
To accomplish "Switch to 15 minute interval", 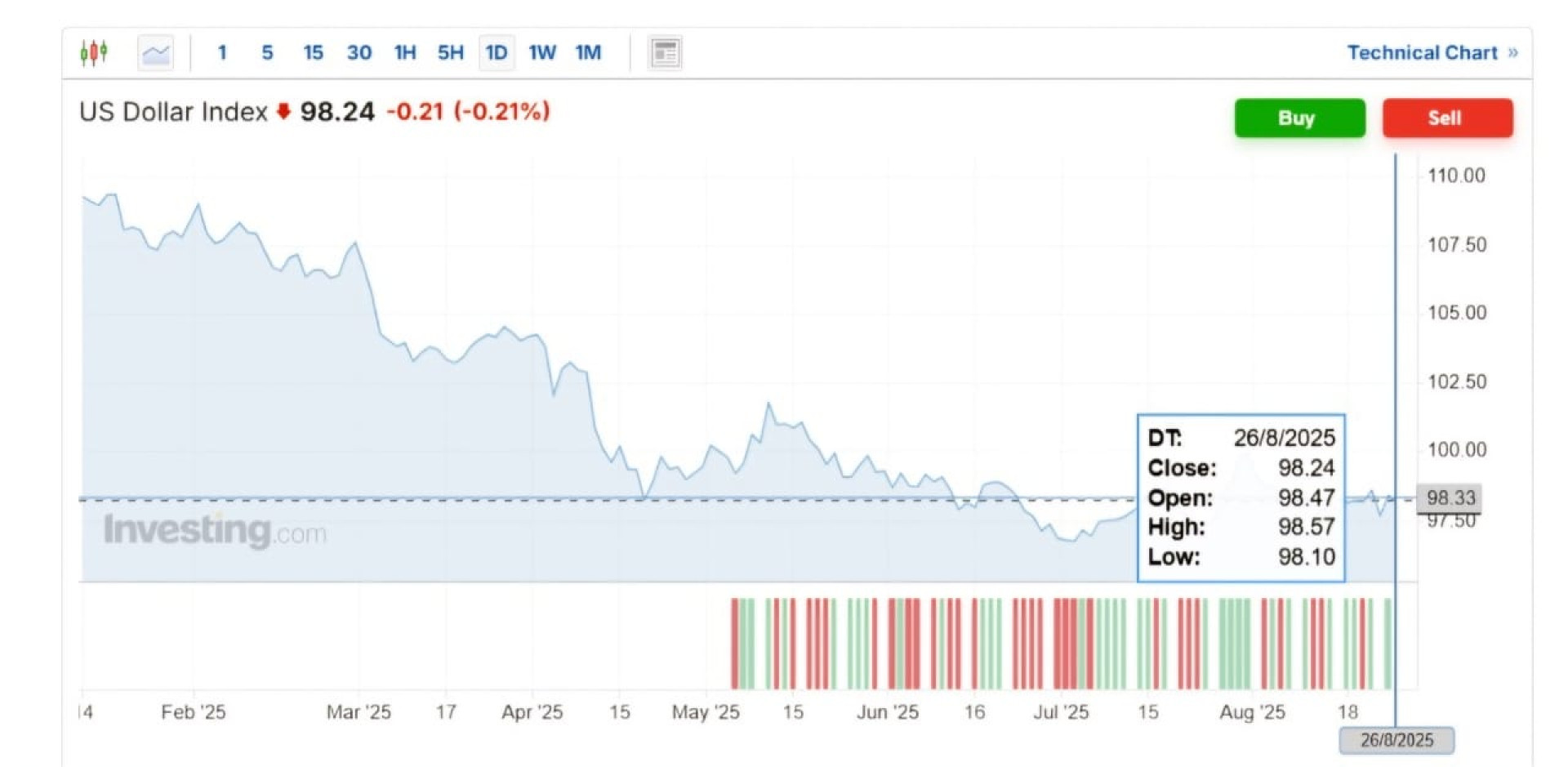I will pos(313,53).
